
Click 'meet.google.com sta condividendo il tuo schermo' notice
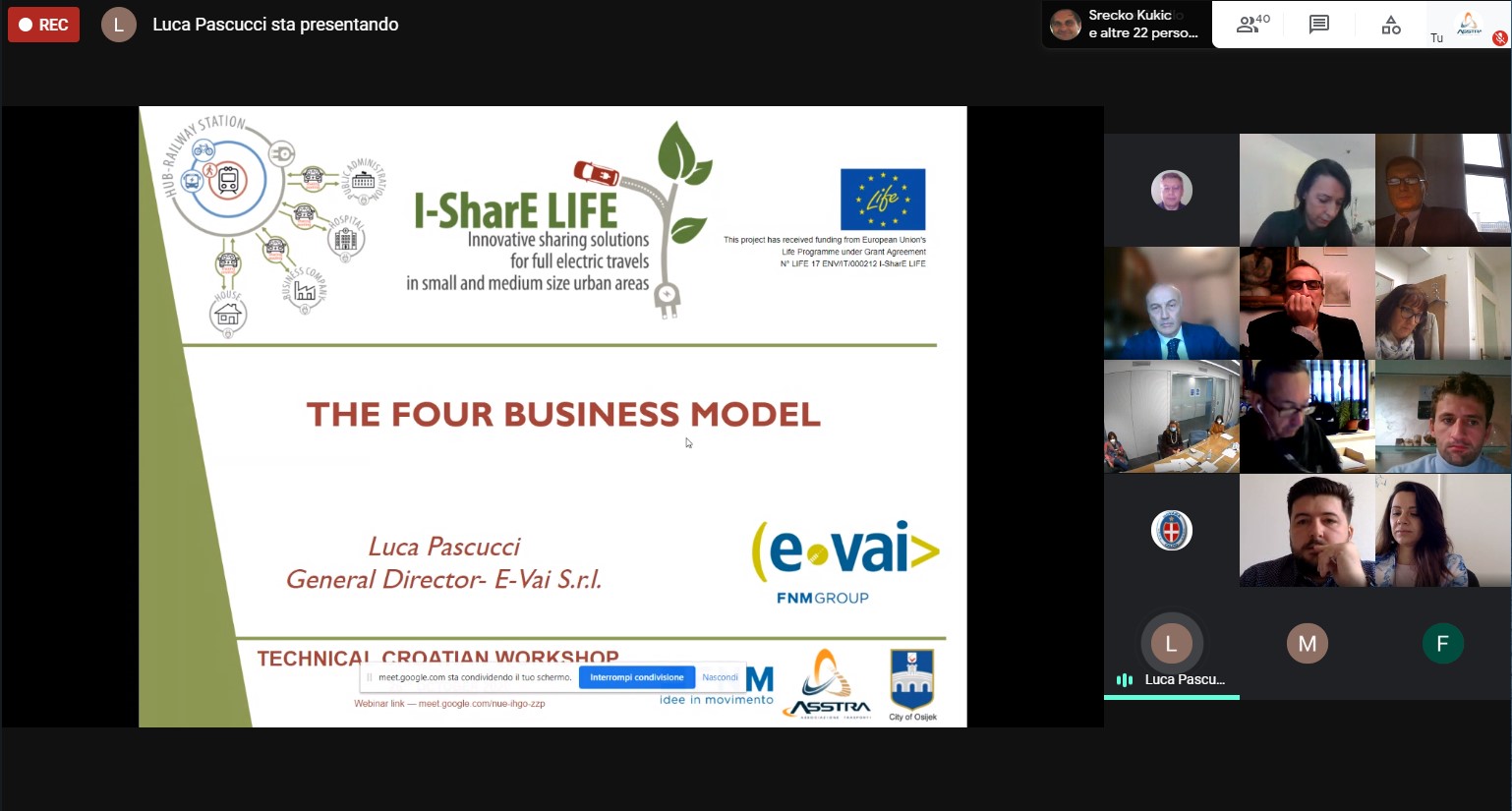coord(475,677)
